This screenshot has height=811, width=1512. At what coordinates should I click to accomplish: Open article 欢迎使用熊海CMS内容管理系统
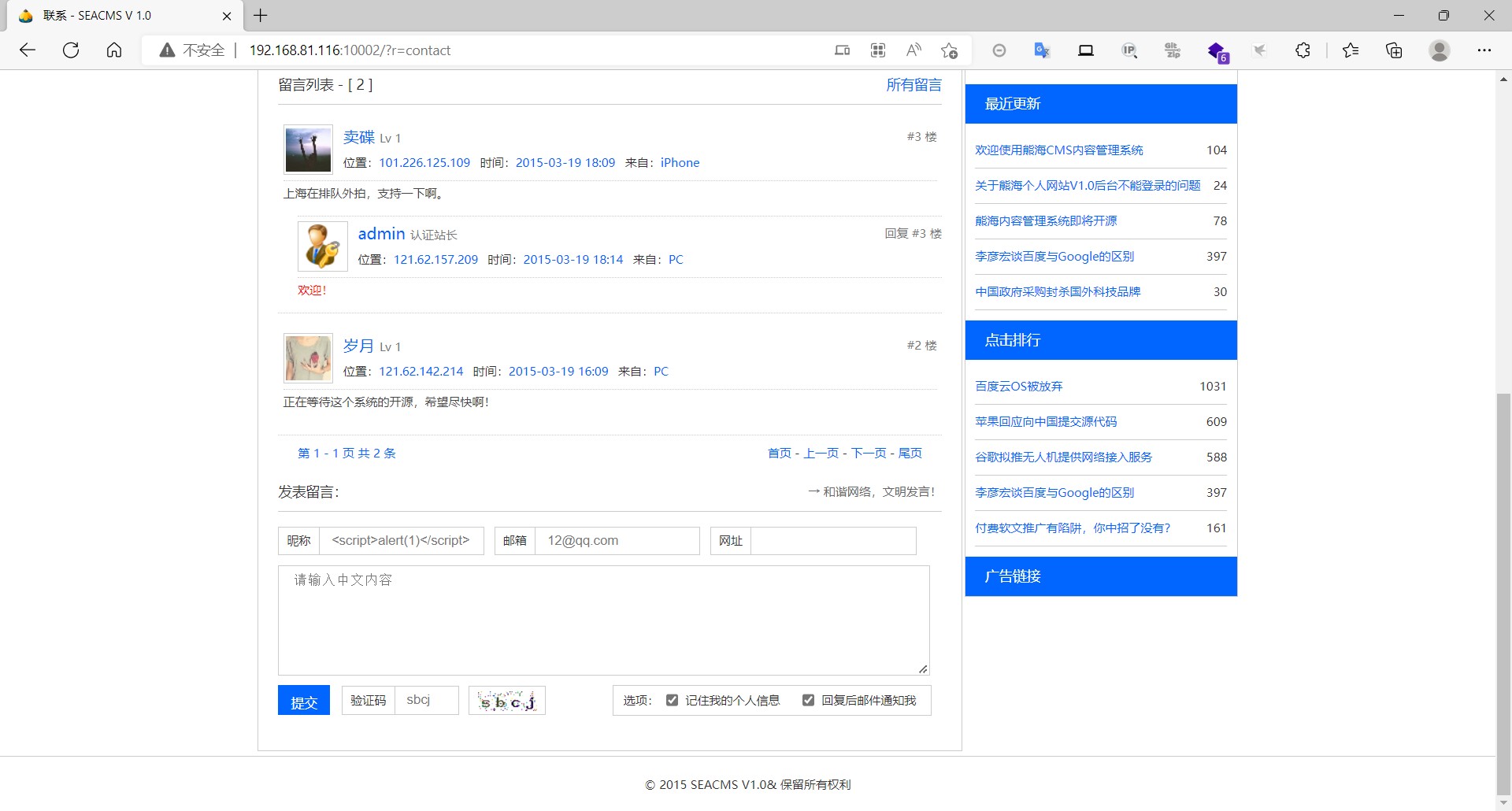[x=1059, y=150]
